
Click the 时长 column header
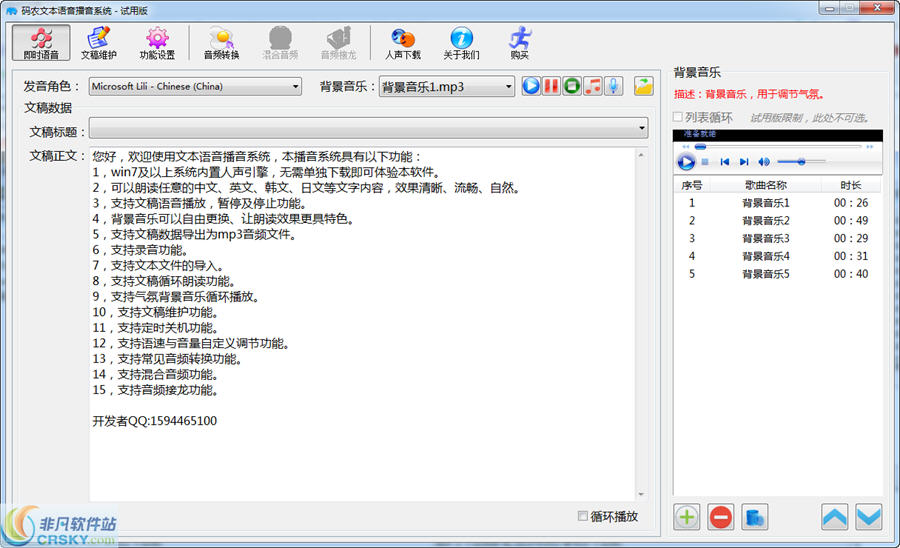851,185
